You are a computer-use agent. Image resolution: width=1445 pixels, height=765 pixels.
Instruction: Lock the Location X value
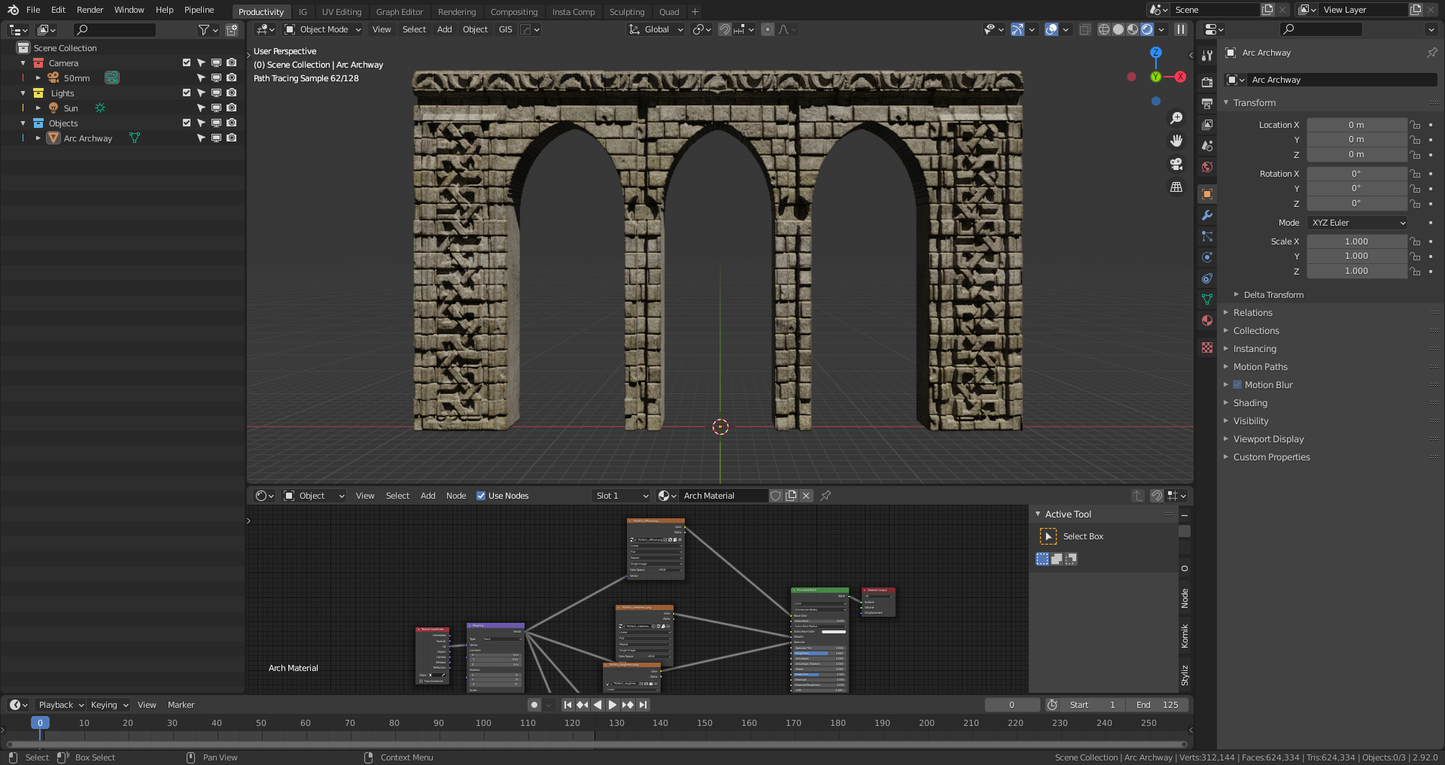(1415, 124)
